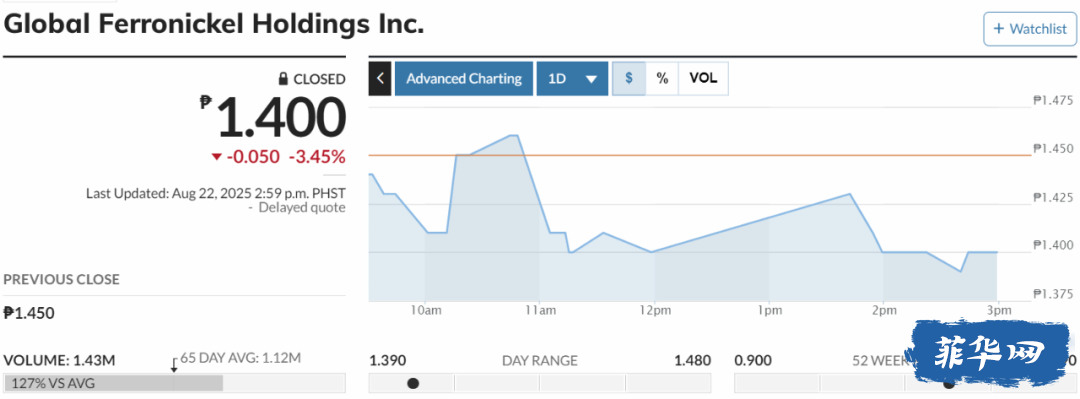
Task: Click the lock icon beside CLOSED
Action: pos(282,79)
